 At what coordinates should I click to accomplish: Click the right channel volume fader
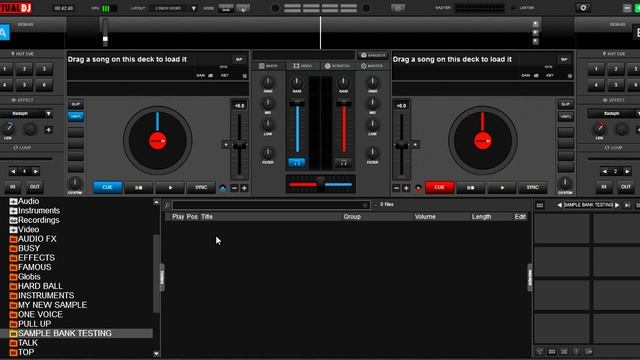tap(344, 102)
